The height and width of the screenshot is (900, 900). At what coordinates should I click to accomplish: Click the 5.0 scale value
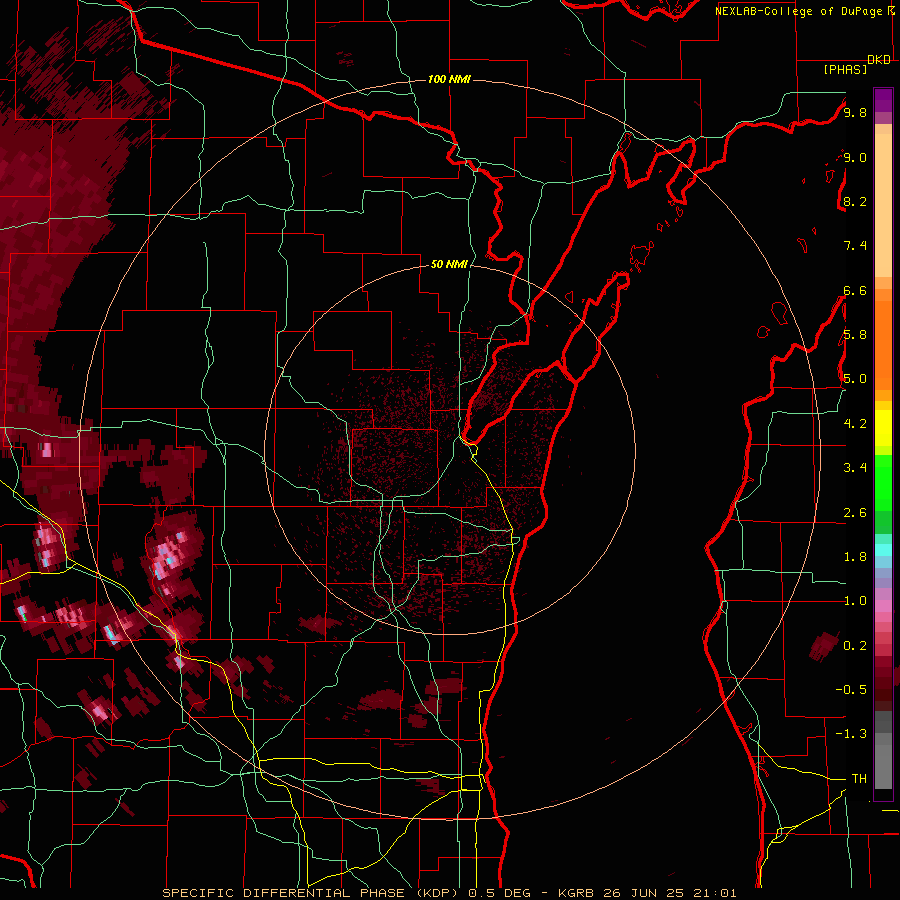(855, 379)
